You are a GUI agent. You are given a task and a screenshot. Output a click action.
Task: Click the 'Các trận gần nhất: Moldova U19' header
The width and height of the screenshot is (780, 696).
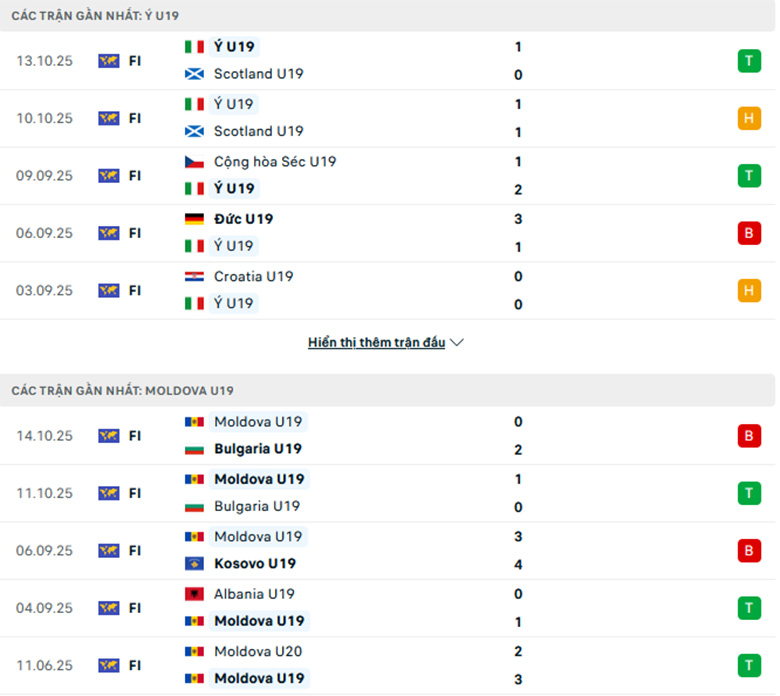[123, 390]
